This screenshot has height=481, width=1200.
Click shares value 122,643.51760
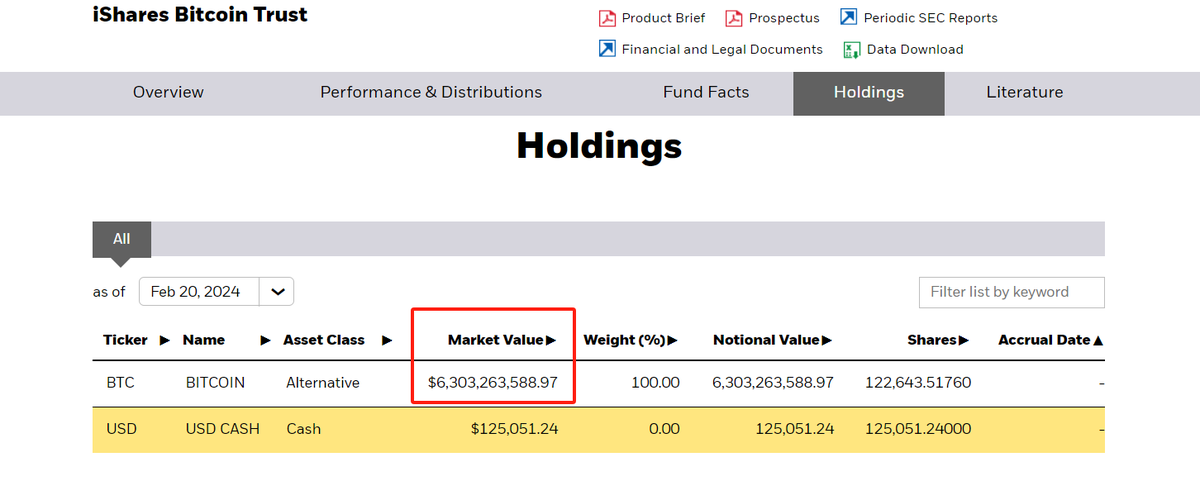point(919,383)
